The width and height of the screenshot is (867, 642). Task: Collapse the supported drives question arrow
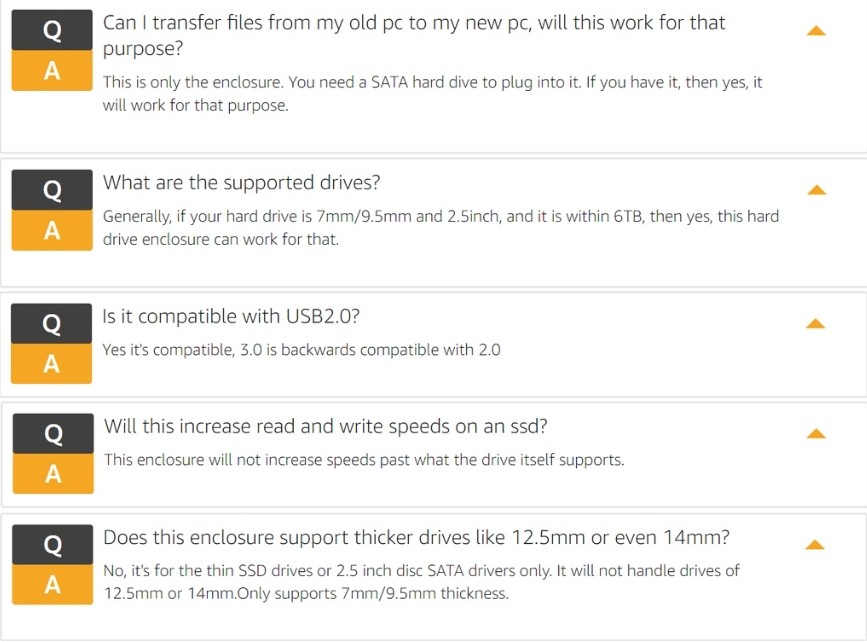pyautogui.click(x=816, y=190)
